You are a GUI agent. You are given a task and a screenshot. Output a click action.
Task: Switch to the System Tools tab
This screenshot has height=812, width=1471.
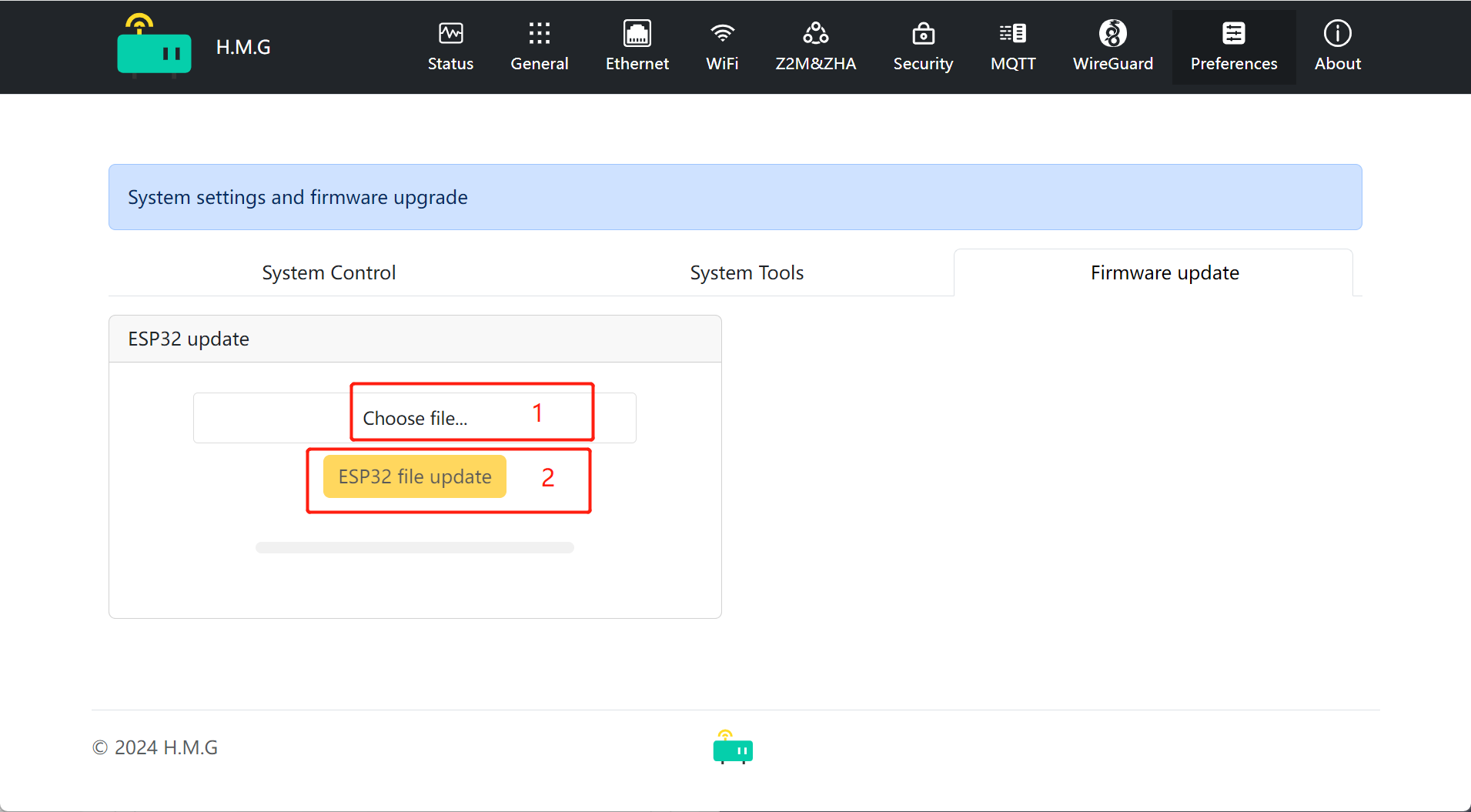[x=746, y=272]
